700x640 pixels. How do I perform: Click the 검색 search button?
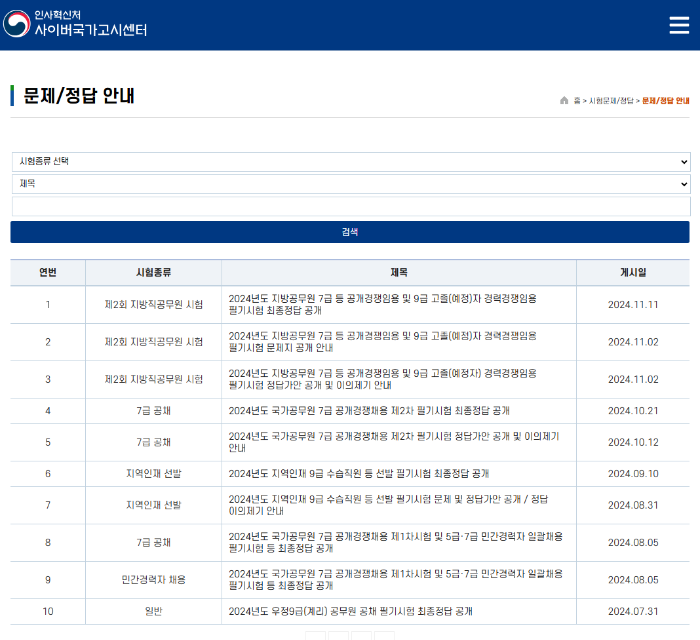350,232
